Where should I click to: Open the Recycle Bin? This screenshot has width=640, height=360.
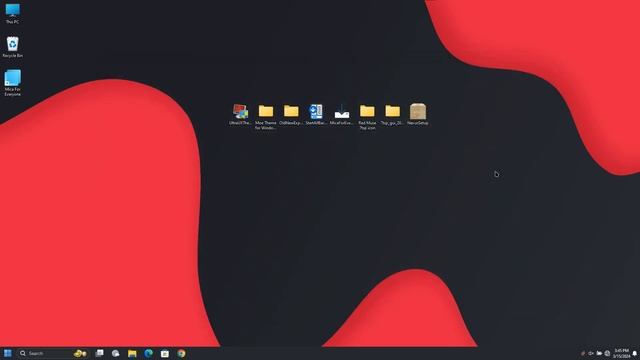[x=12, y=47]
